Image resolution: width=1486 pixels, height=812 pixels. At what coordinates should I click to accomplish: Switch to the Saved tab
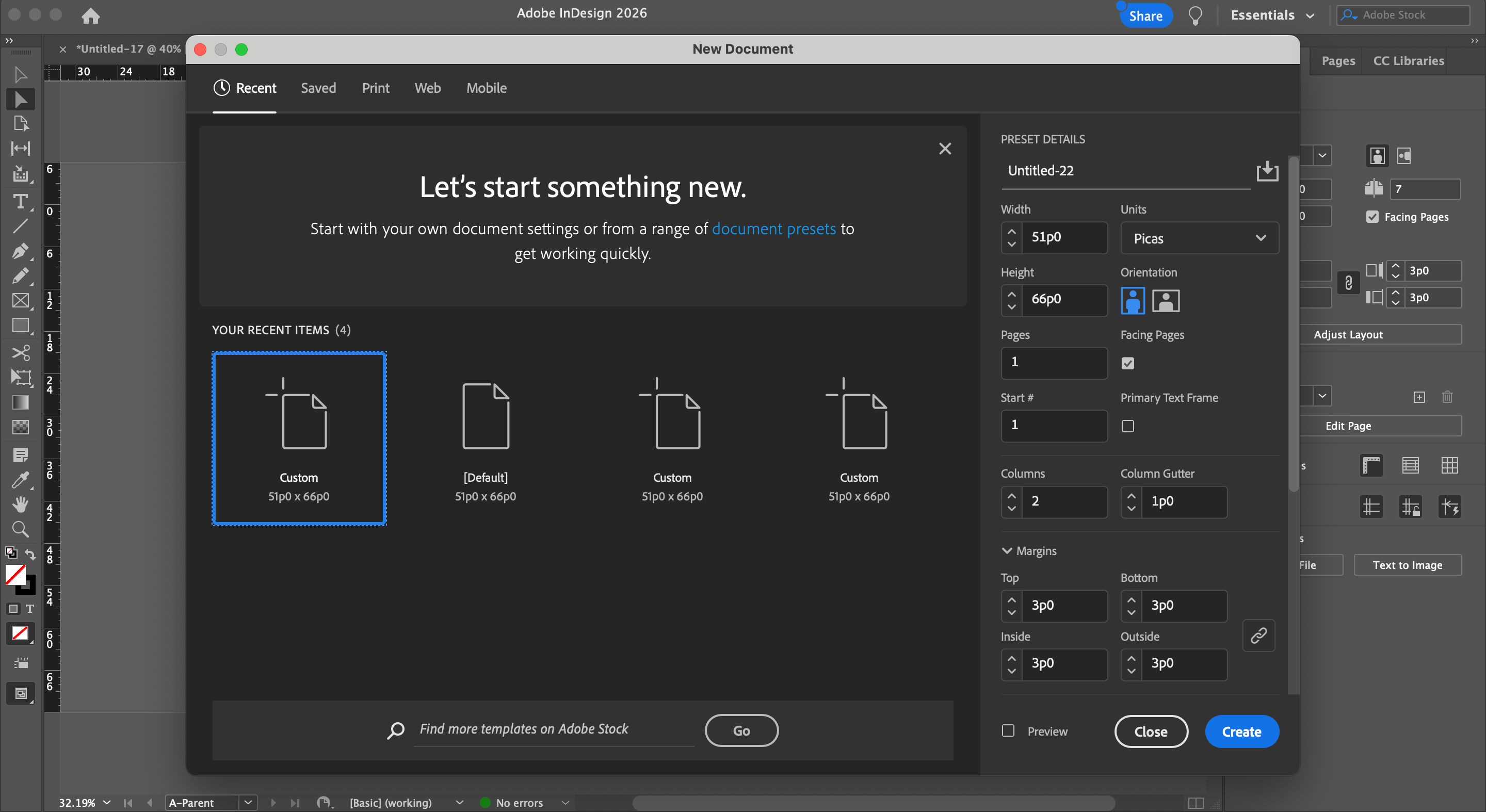coord(318,88)
